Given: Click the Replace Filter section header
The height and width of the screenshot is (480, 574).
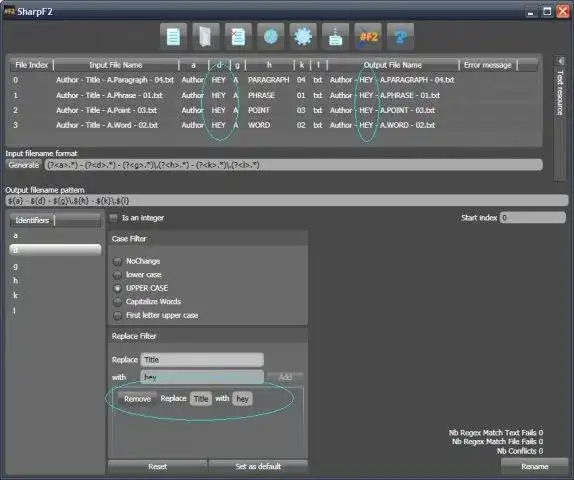Looking at the screenshot, I should [208, 336].
